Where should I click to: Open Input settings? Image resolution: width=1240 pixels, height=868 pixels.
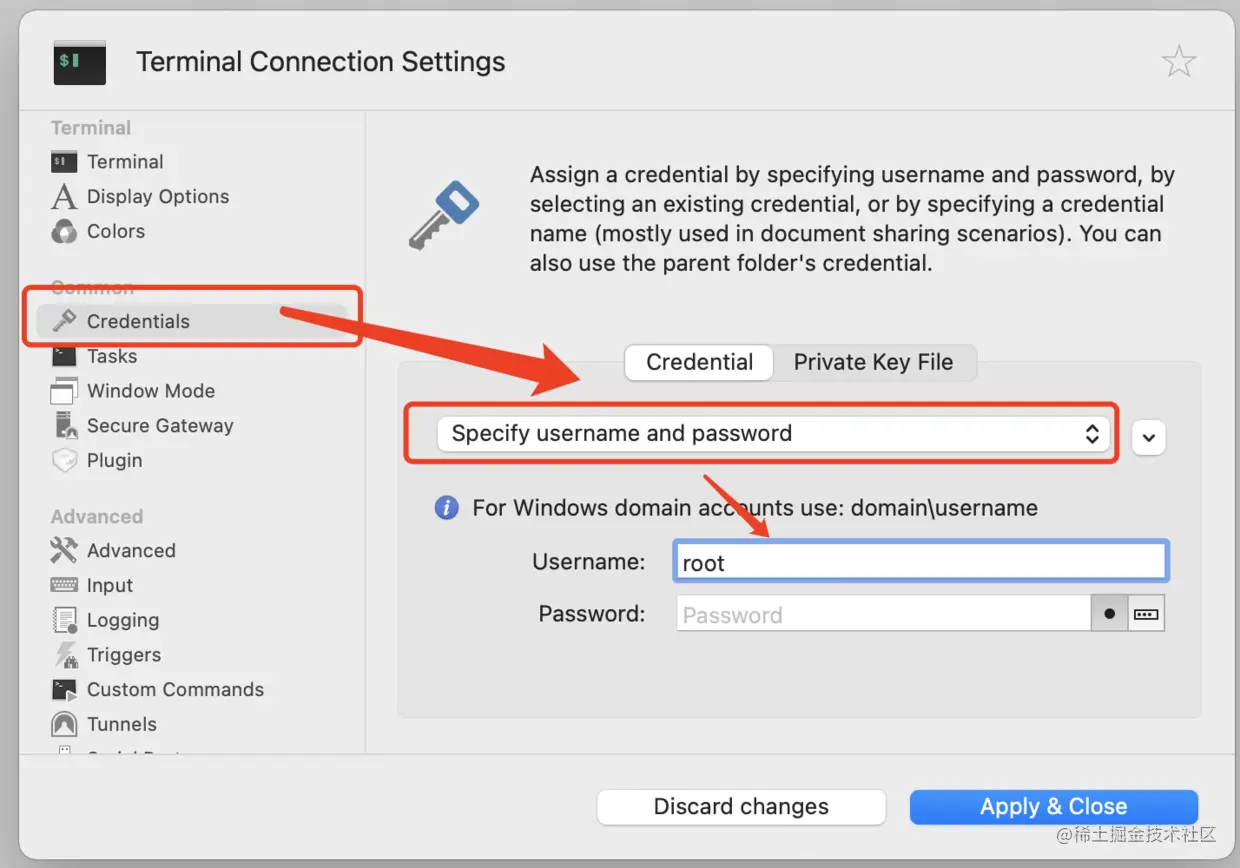point(110,586)
